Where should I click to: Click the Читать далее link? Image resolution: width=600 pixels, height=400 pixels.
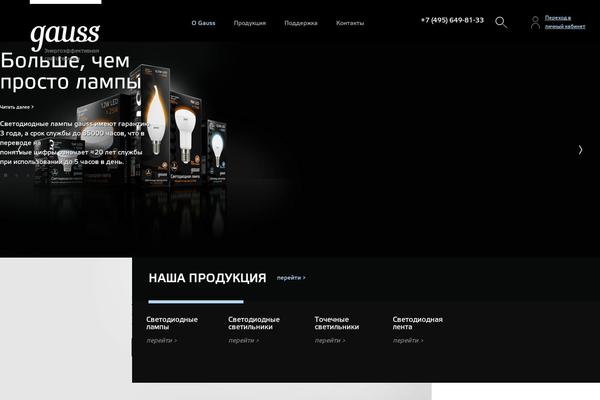[17, 107]
